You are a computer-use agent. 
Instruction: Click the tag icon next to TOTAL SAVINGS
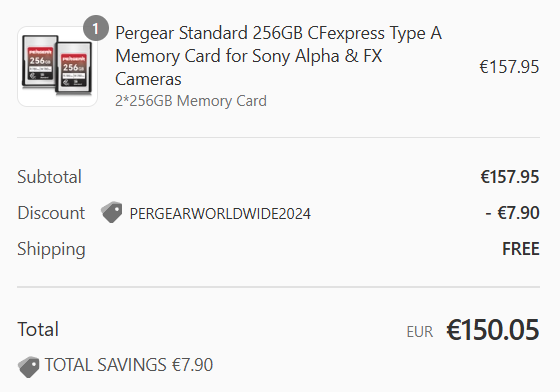[29, 367]
